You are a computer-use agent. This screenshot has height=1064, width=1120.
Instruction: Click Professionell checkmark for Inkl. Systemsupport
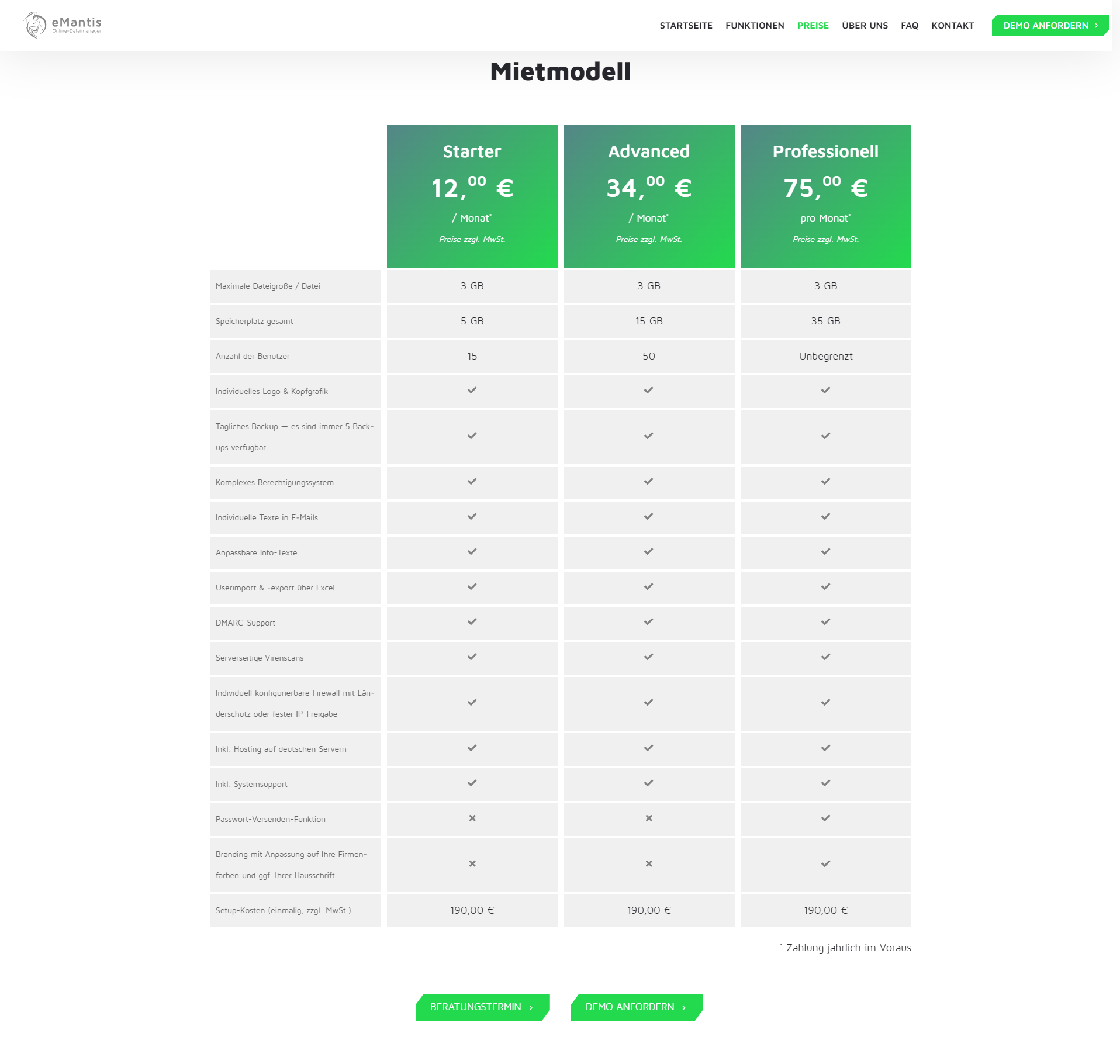coord(825,783)
